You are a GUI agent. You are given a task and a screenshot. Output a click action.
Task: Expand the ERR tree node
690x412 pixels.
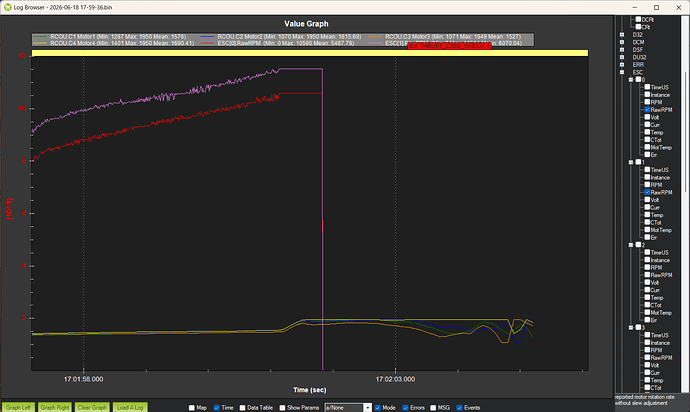622,65
